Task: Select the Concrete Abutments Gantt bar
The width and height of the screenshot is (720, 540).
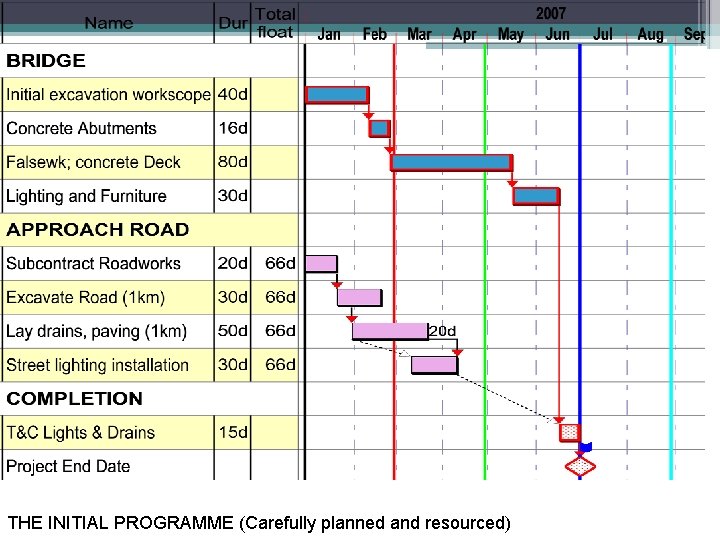Action: click(379, 129)
